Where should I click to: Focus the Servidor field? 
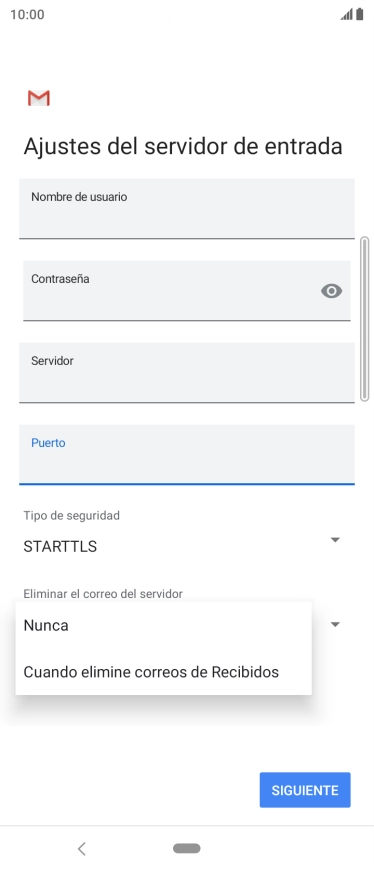pyautogui.click(x=187, y=373)
